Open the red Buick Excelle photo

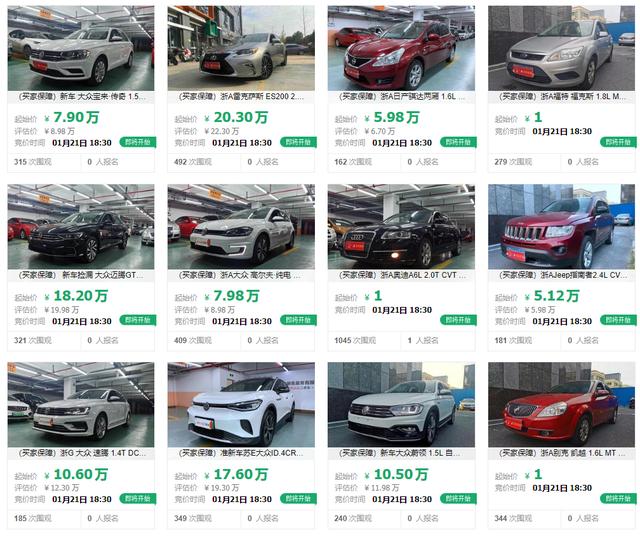click(x=561, y=404)
